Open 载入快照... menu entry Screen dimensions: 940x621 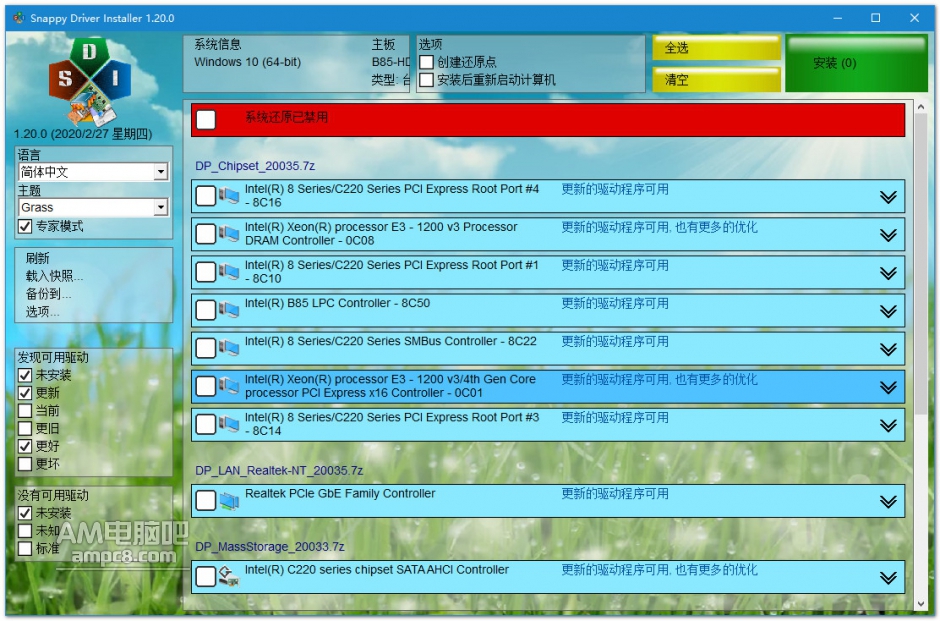pos(54,276)
